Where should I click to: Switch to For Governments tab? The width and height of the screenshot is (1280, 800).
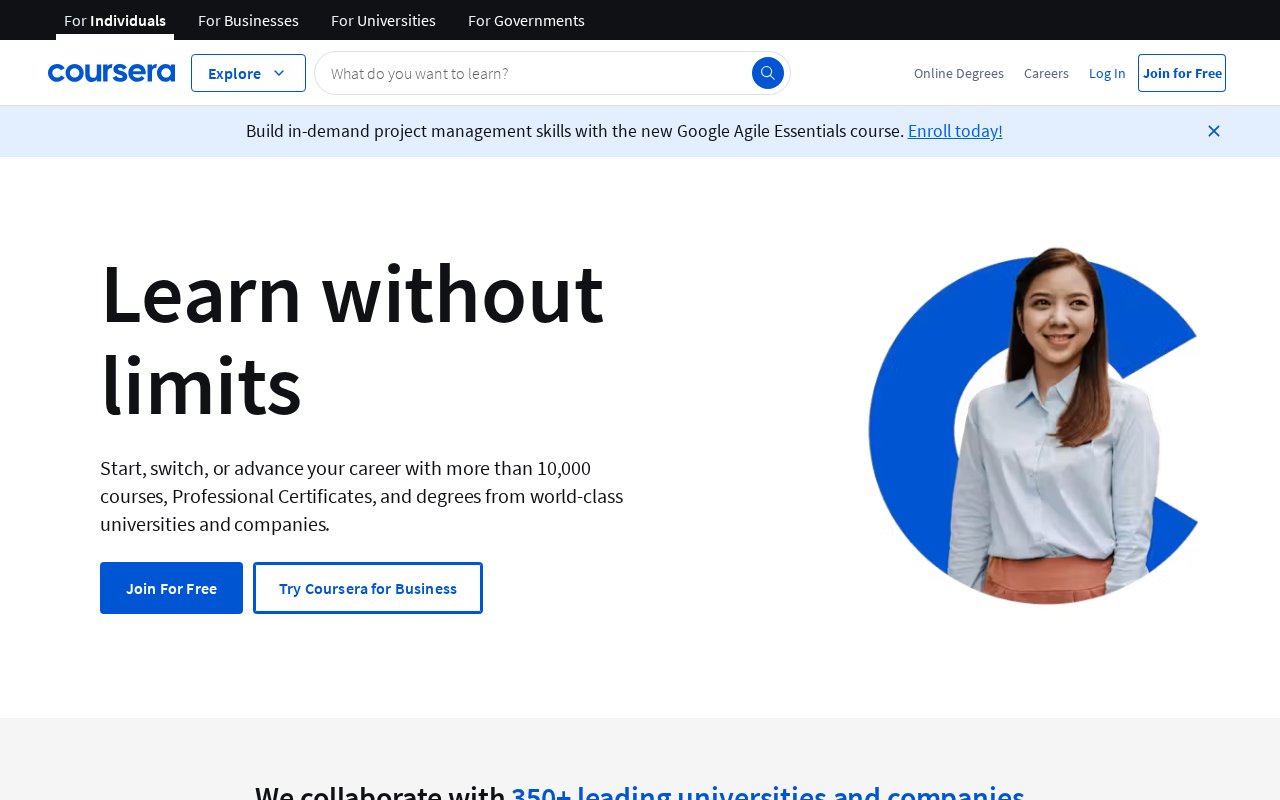(x=526, y=20)
